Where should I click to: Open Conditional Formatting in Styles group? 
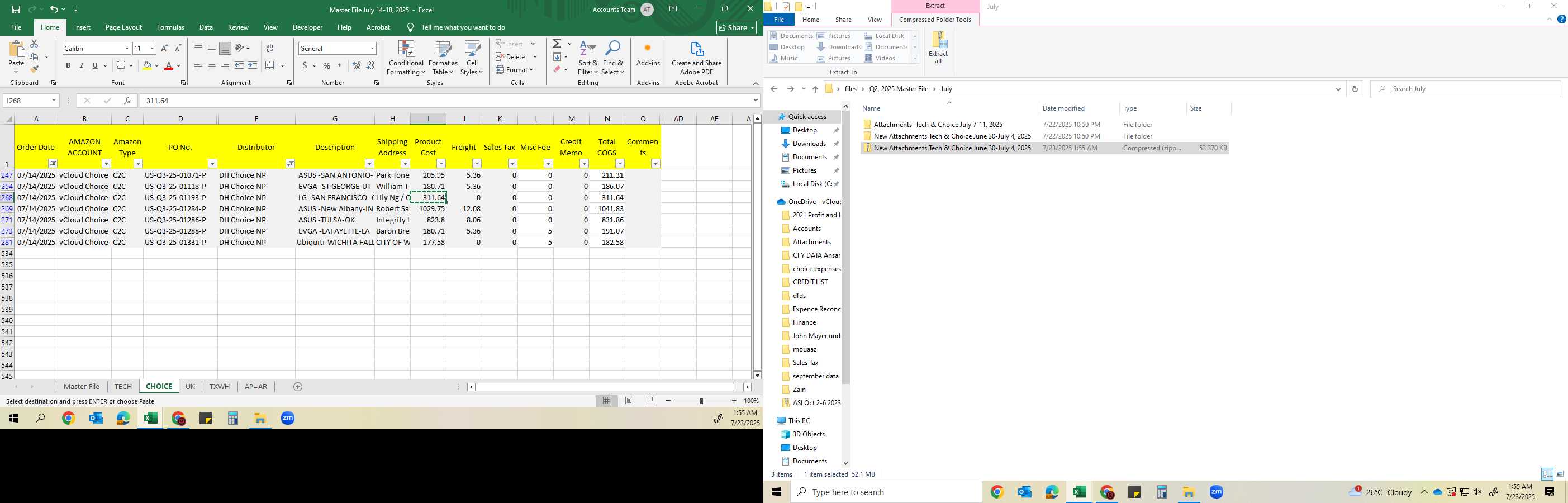click(x=406, y=59)
